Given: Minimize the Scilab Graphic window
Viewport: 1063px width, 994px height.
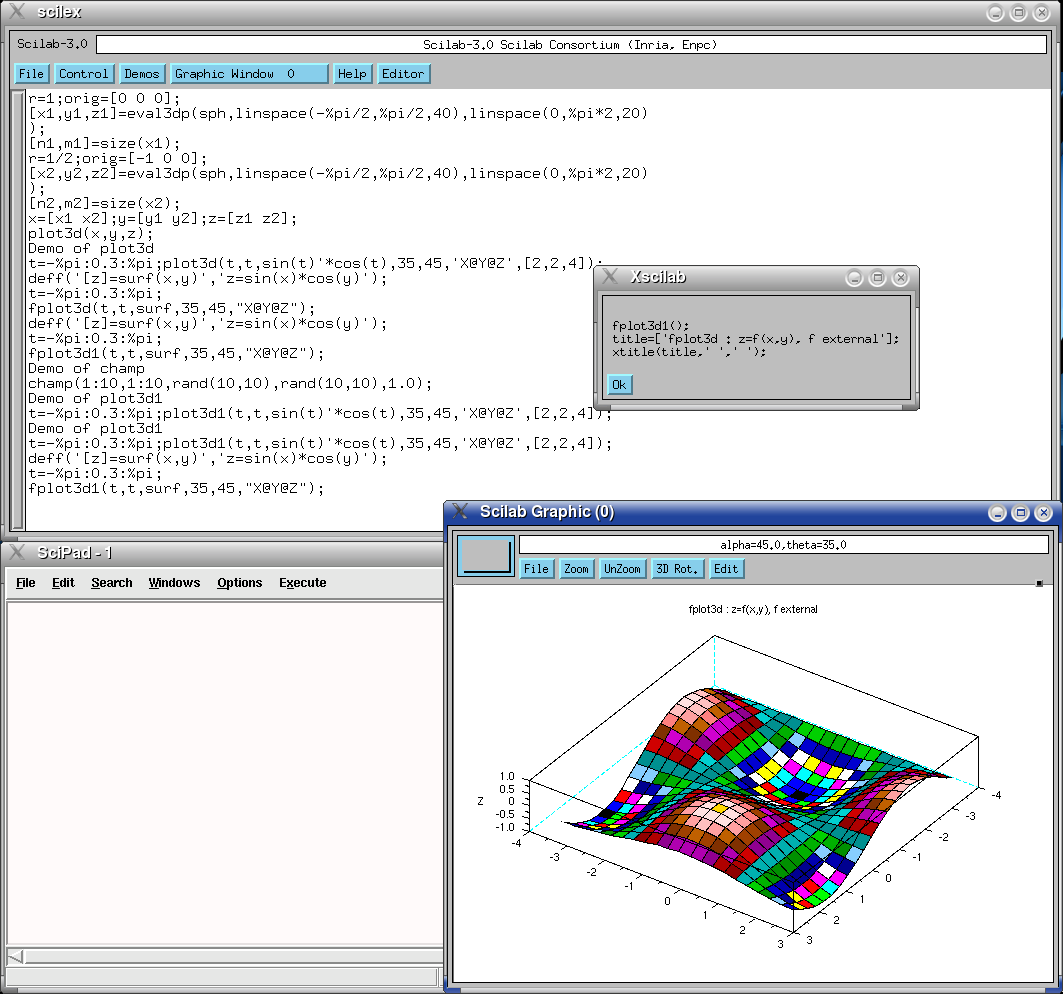Looking at the screenshot, I should coord(997,513).
